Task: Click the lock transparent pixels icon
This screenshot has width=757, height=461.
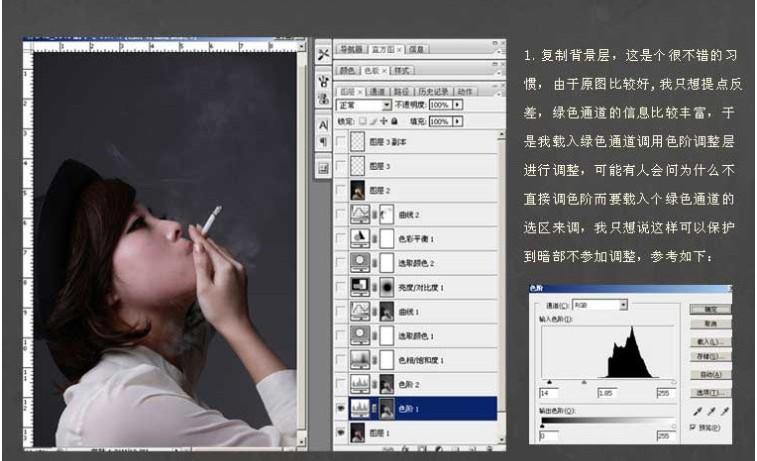Action: click(363, 121)
